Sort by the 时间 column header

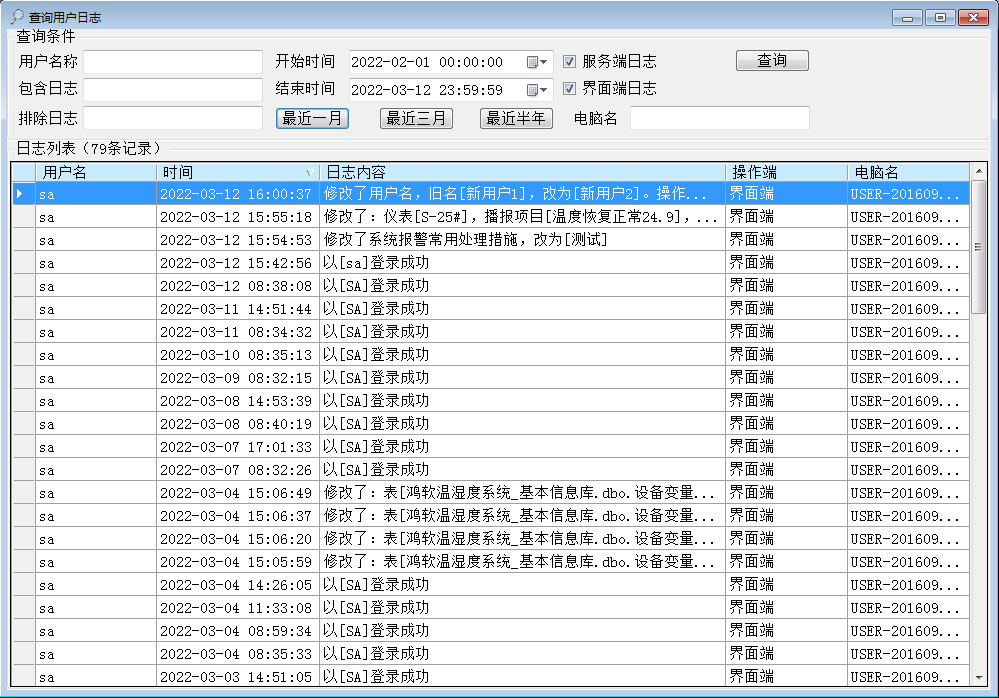tap(238, 172)
